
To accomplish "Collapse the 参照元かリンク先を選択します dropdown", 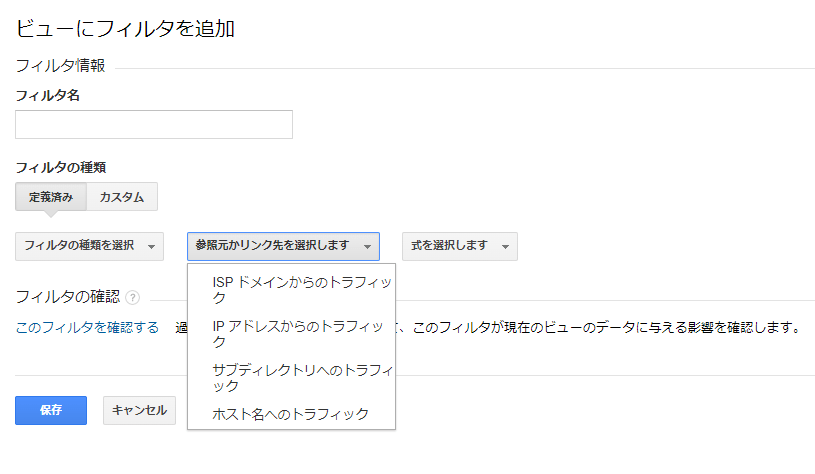I will (283, 246).
